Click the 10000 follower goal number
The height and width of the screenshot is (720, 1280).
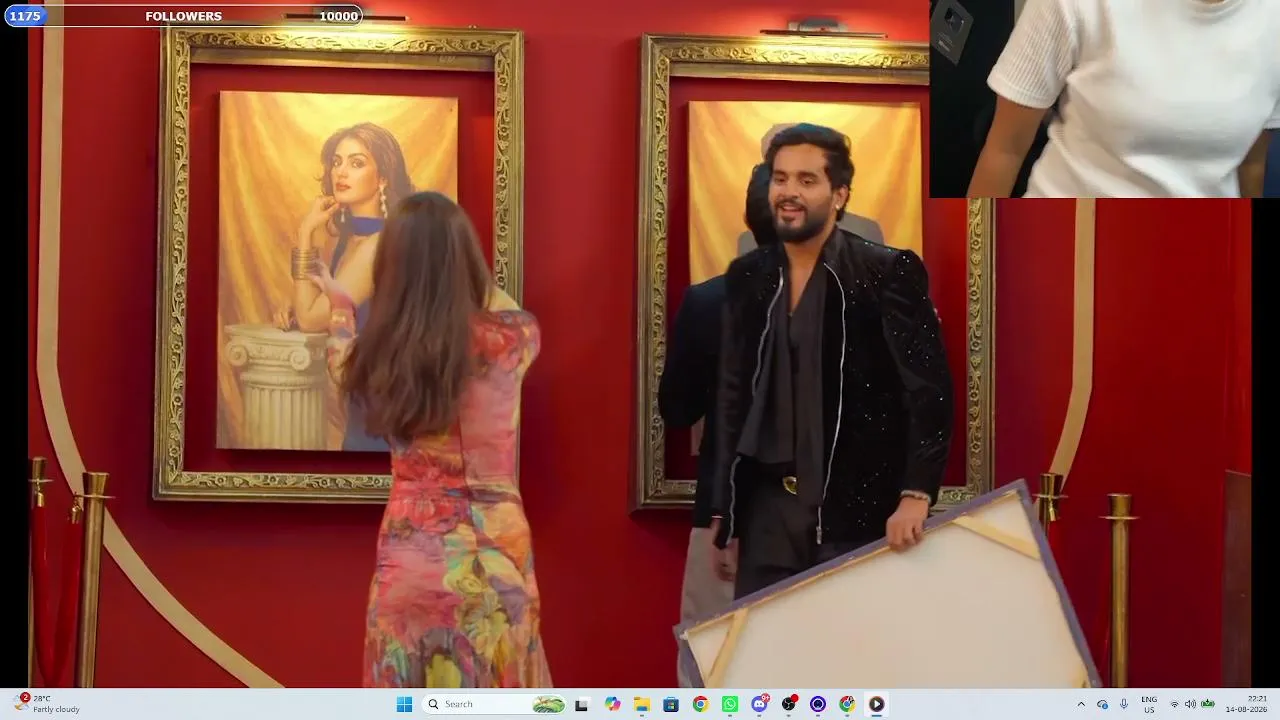click(338, 16)
